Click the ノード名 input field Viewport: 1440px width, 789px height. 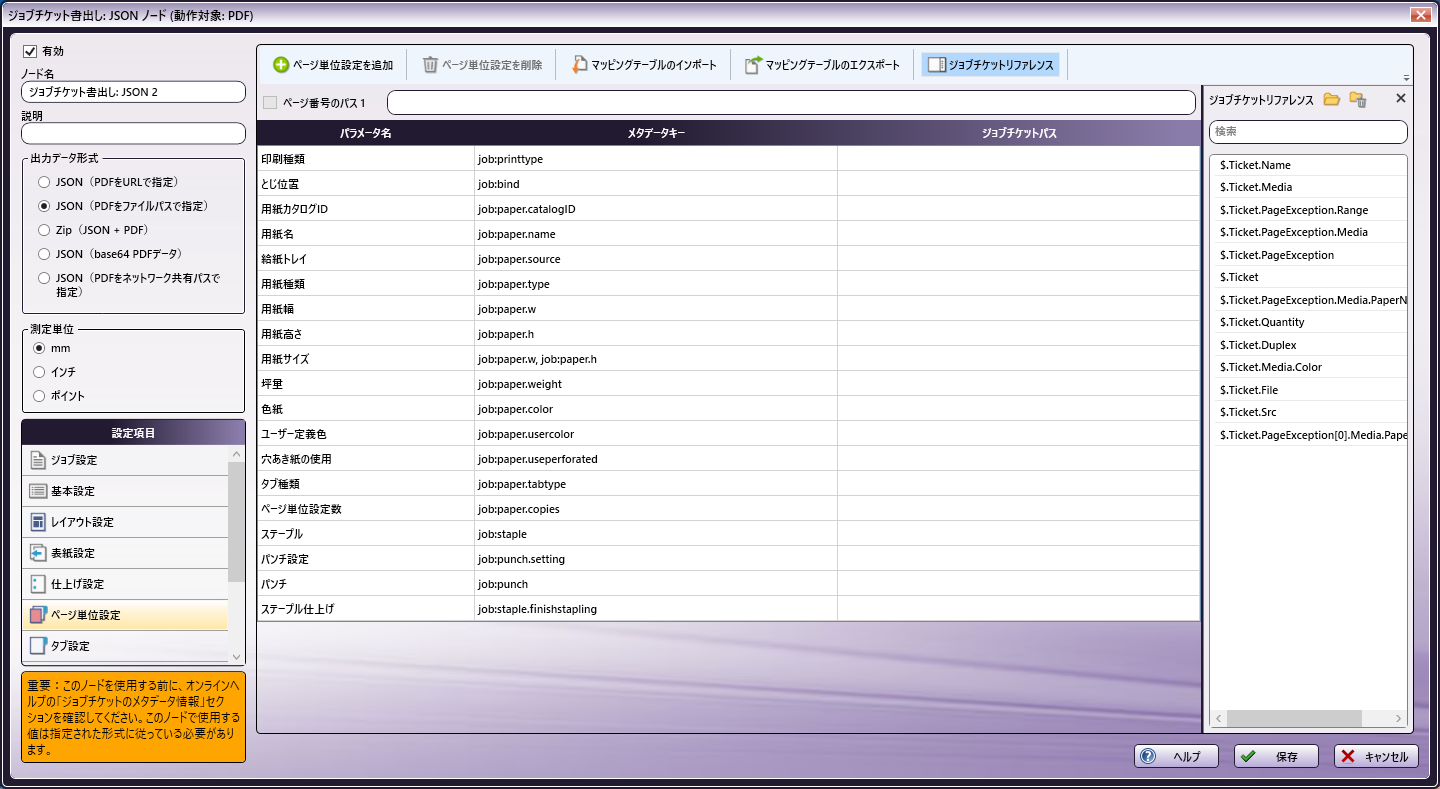(x=133, y=92)
